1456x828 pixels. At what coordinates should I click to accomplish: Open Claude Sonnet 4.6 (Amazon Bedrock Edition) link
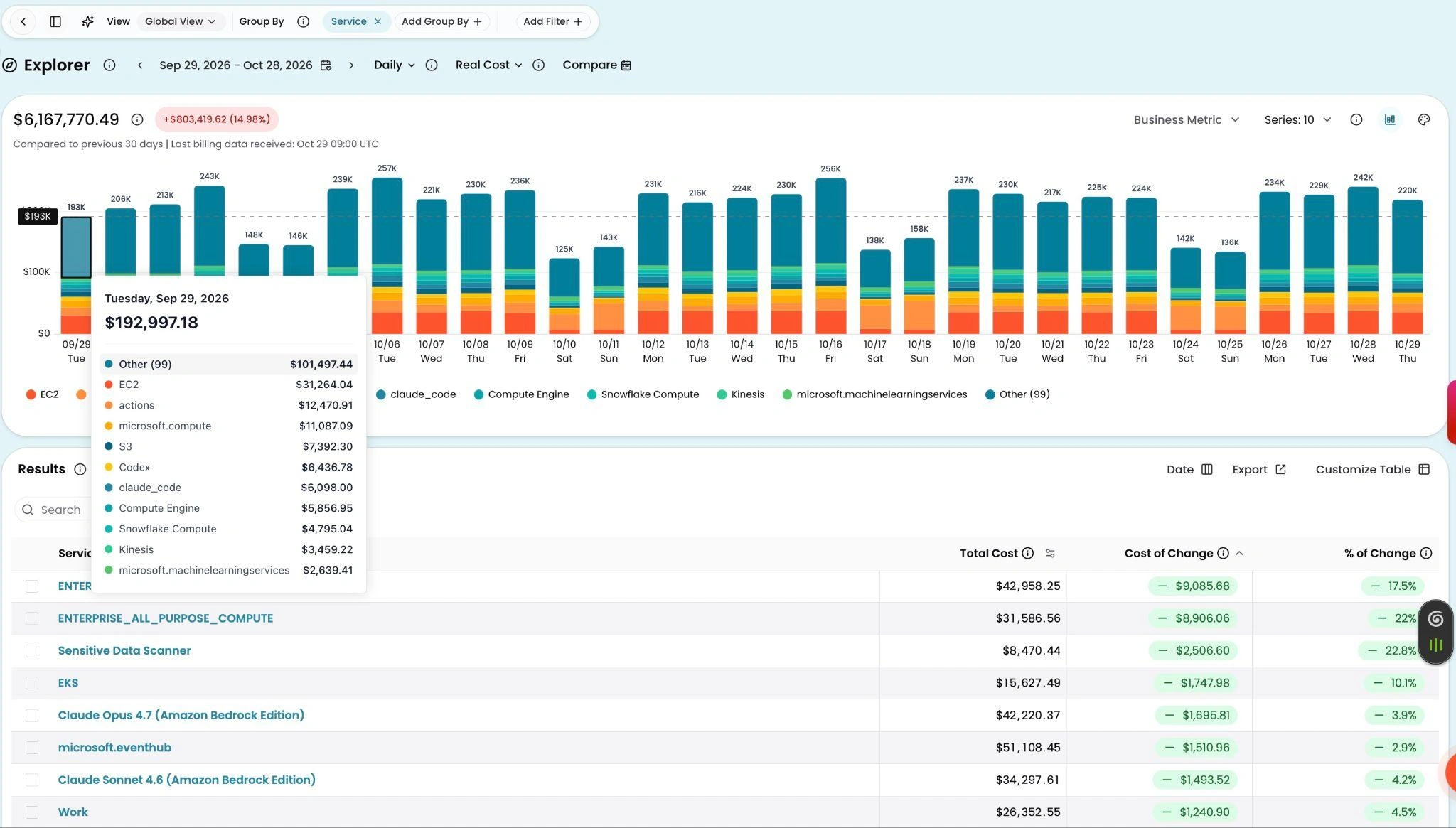[187, 780]
